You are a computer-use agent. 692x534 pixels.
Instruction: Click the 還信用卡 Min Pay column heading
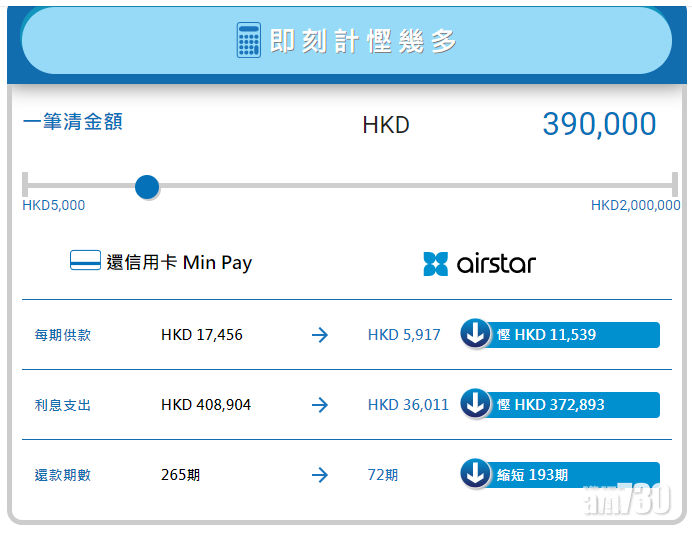click(179, 263)
